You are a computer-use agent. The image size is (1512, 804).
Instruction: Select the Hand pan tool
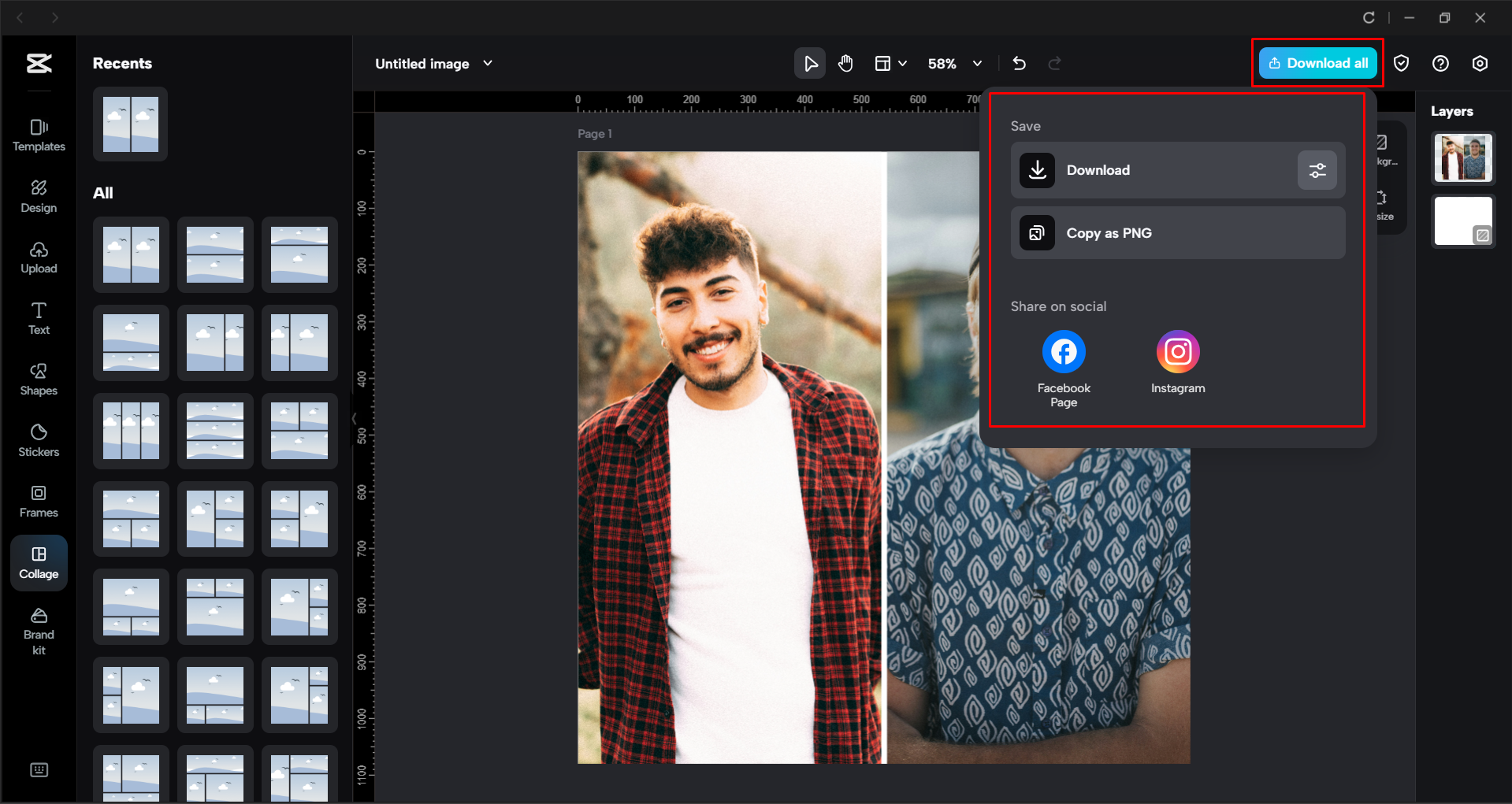(845, 63)
